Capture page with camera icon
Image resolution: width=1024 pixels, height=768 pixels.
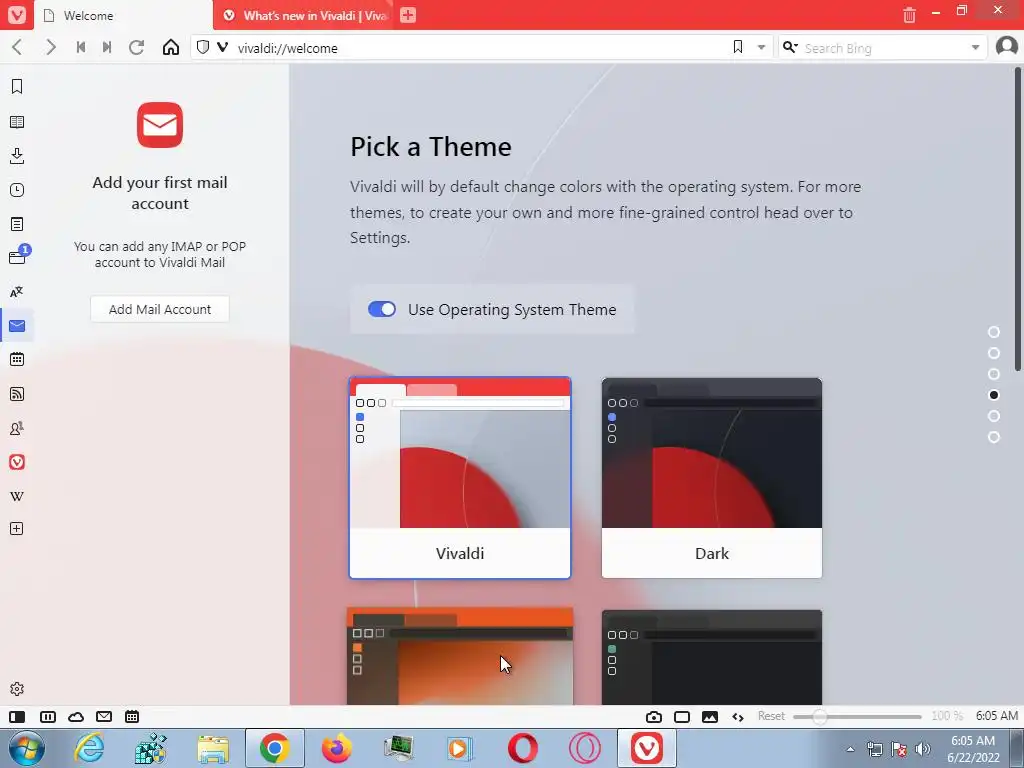coord(654,717)
